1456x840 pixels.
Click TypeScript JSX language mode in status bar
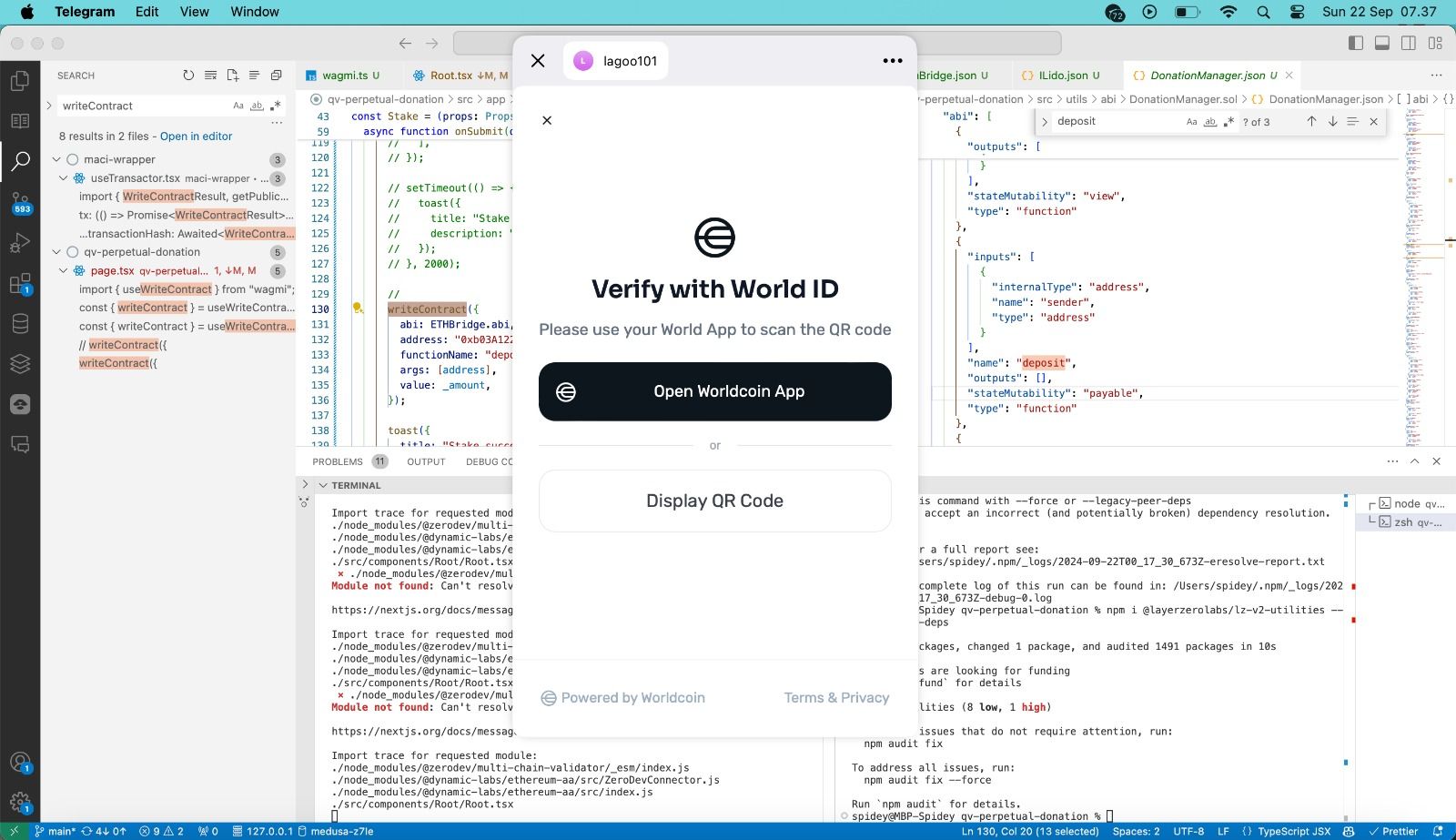[x=1294, y=831]
